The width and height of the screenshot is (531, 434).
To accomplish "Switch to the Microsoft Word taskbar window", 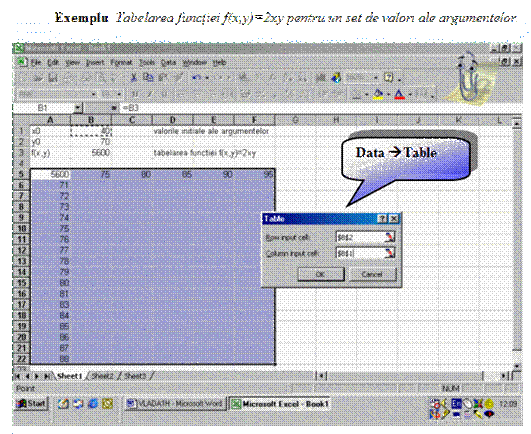I will click(175, 404).
